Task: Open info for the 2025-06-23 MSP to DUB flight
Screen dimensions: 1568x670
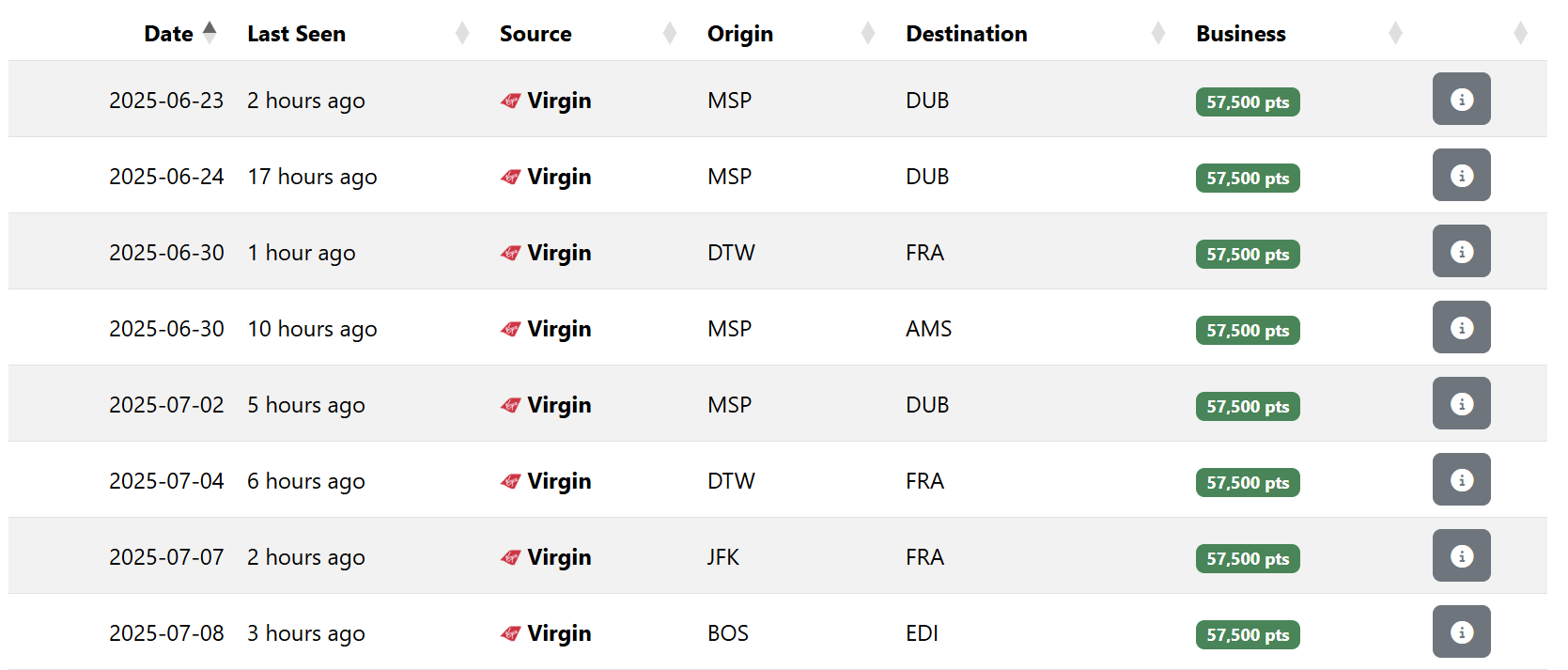Action: [1461, 99]
